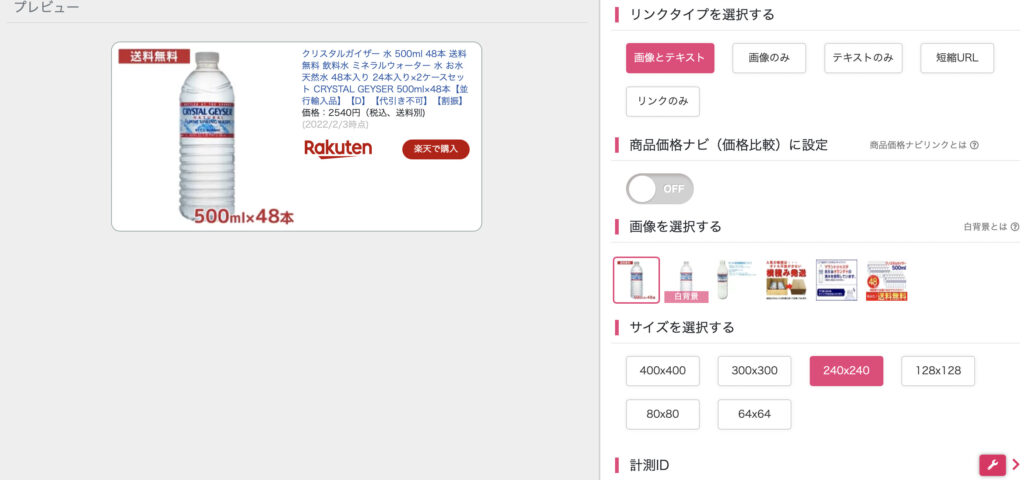This screenshot has height=480, width=1024.
Task: Toggle the 商品価格ナビ OFF switch
Action: coord(660,189)
